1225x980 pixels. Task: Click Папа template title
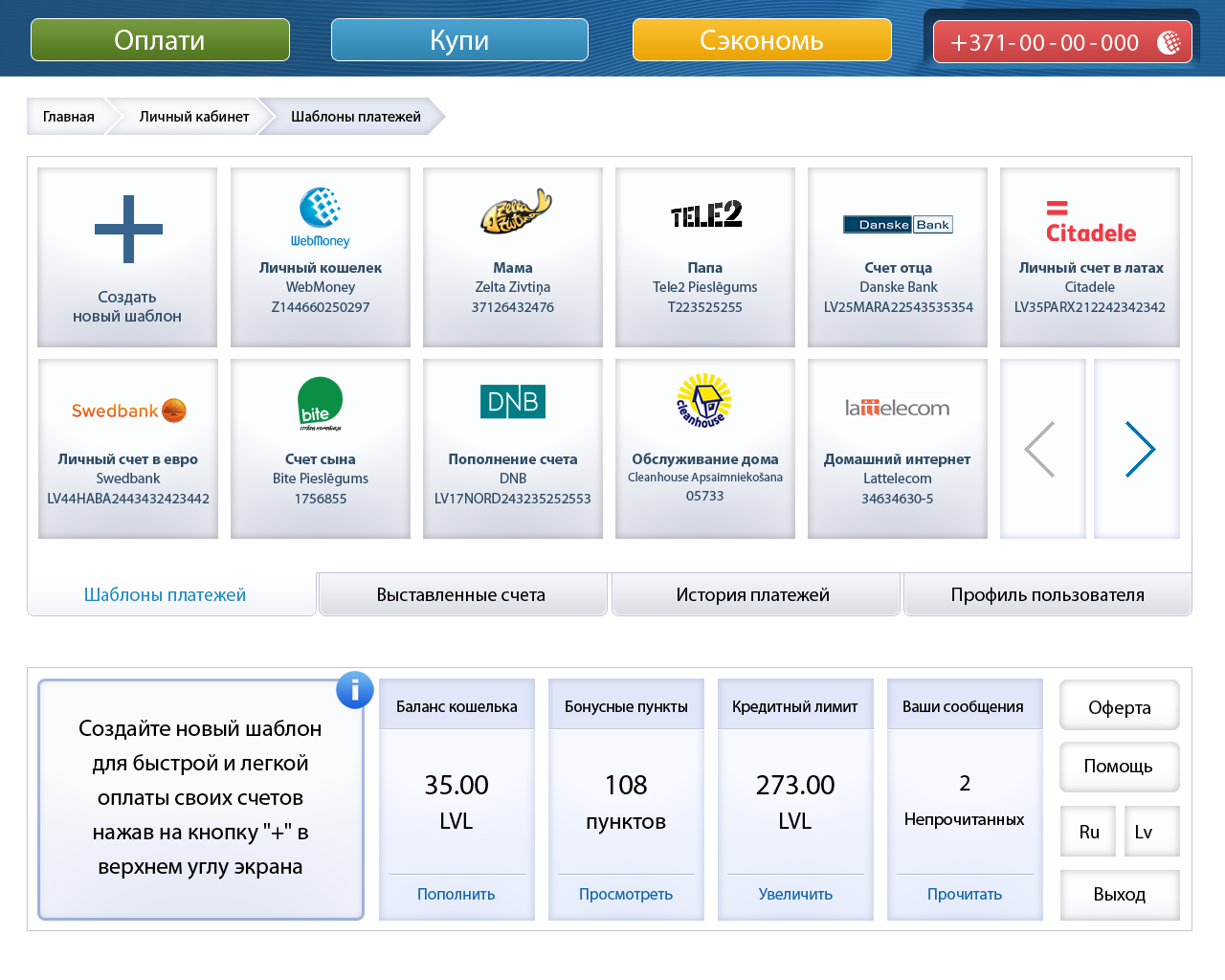[x=705, y=268]
